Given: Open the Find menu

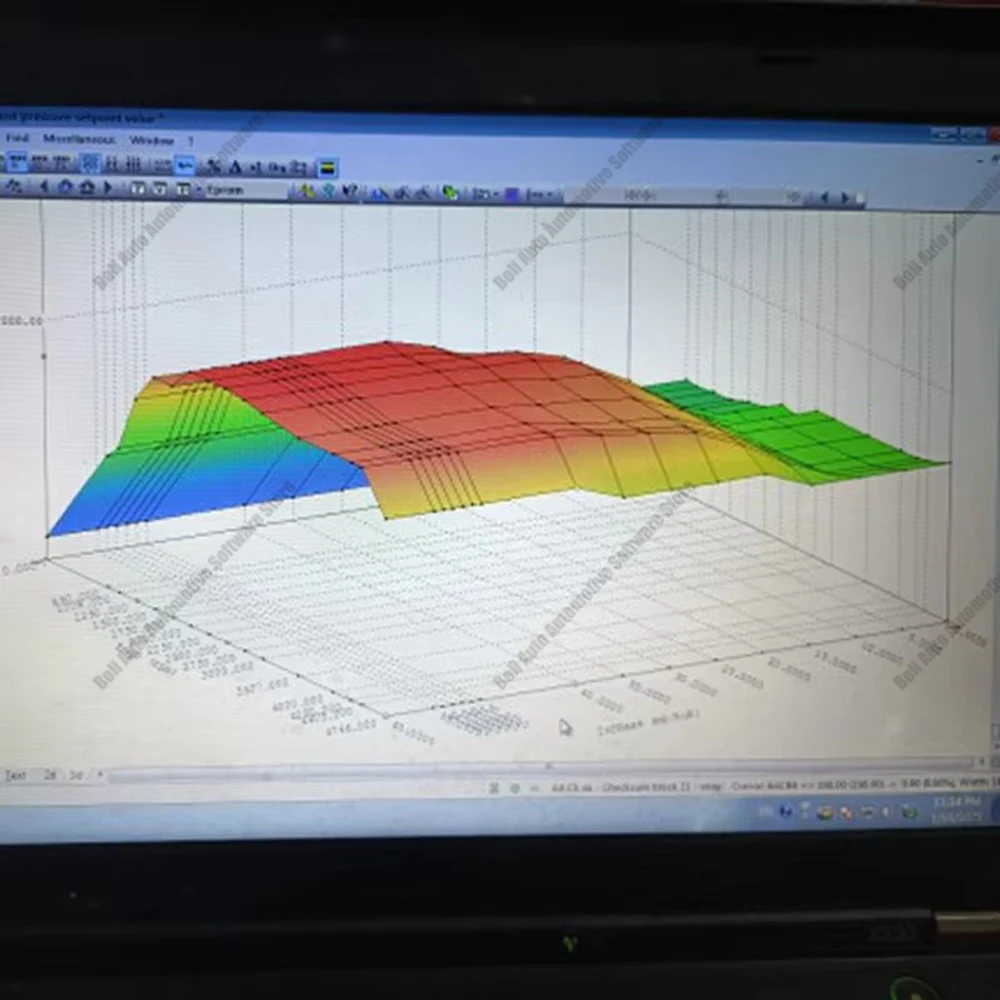Looking at the screenshot, I should (x=17, y=138).
